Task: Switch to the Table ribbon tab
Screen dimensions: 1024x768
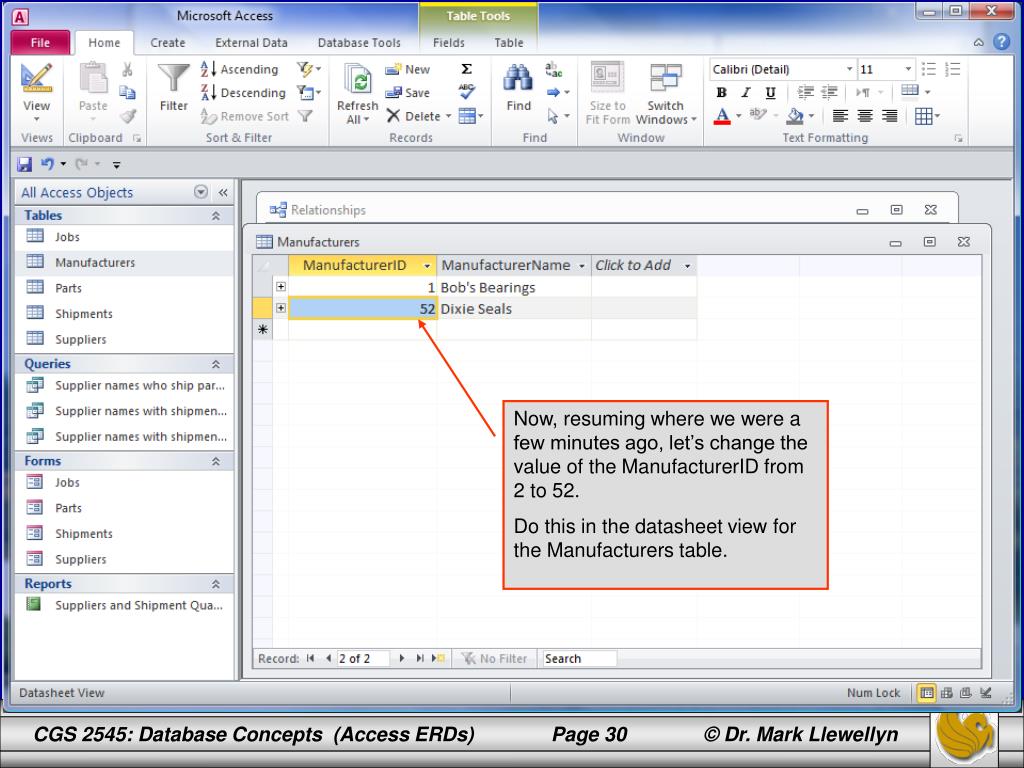Action: (509, 42)
